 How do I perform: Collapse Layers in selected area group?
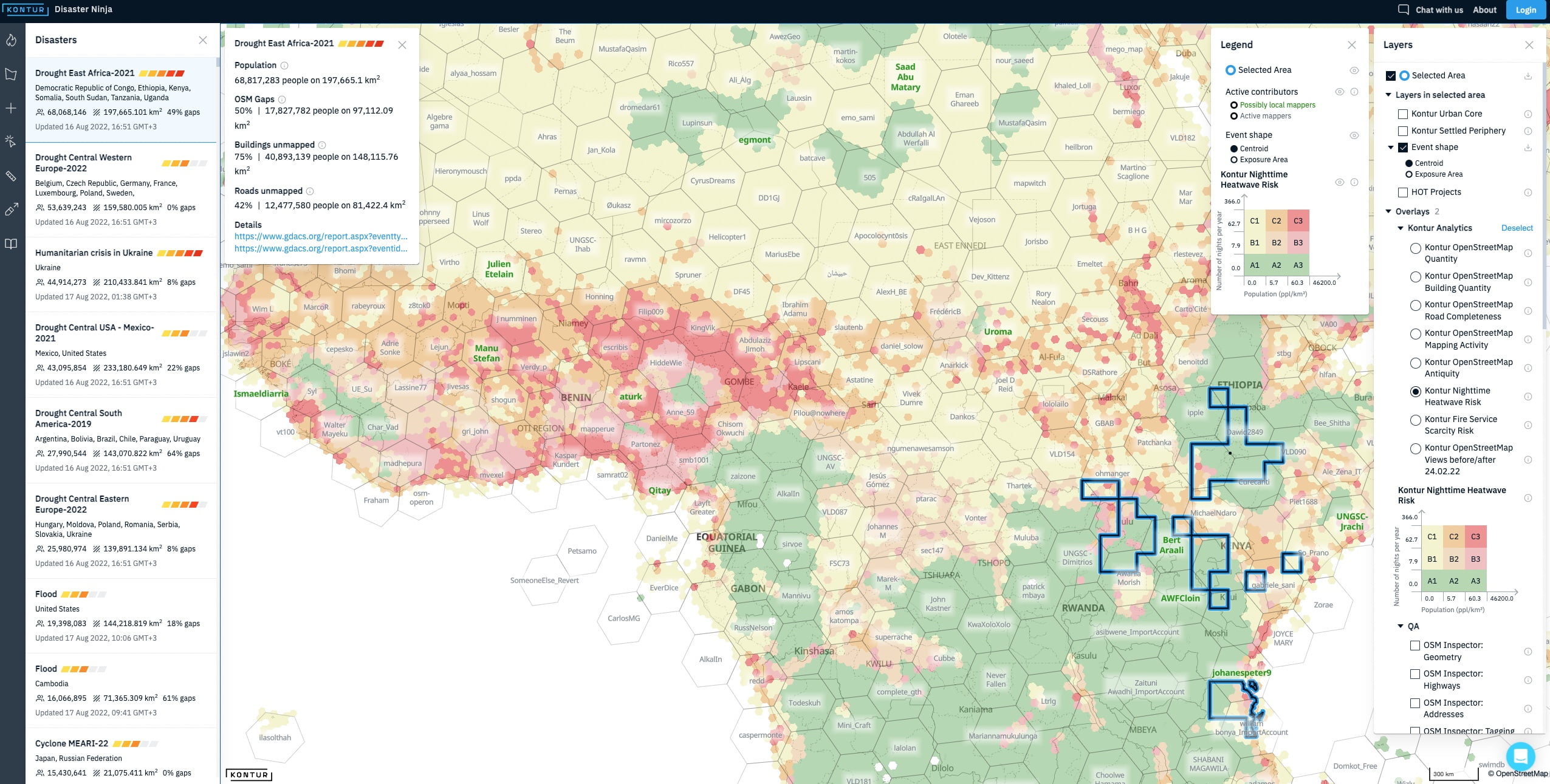(1388, 95)
